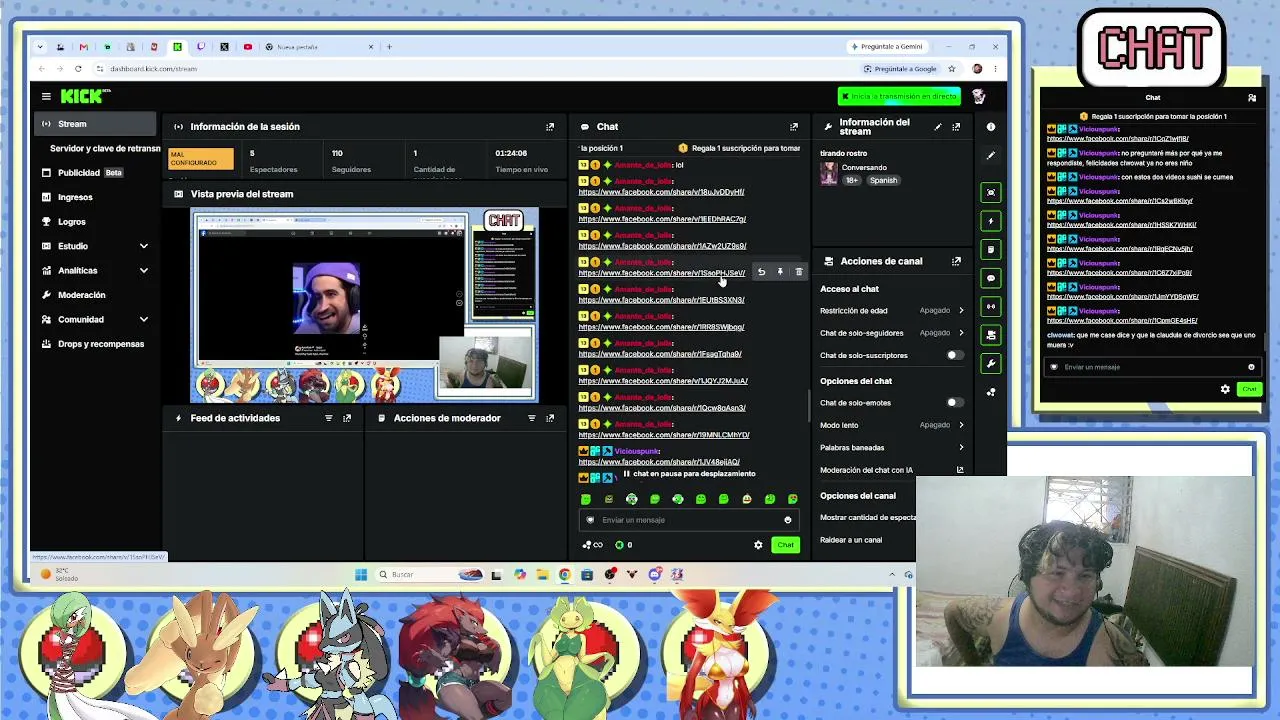Filter the Acciones de moderador panel
The image size is (1280, 720).
(531, 418)
